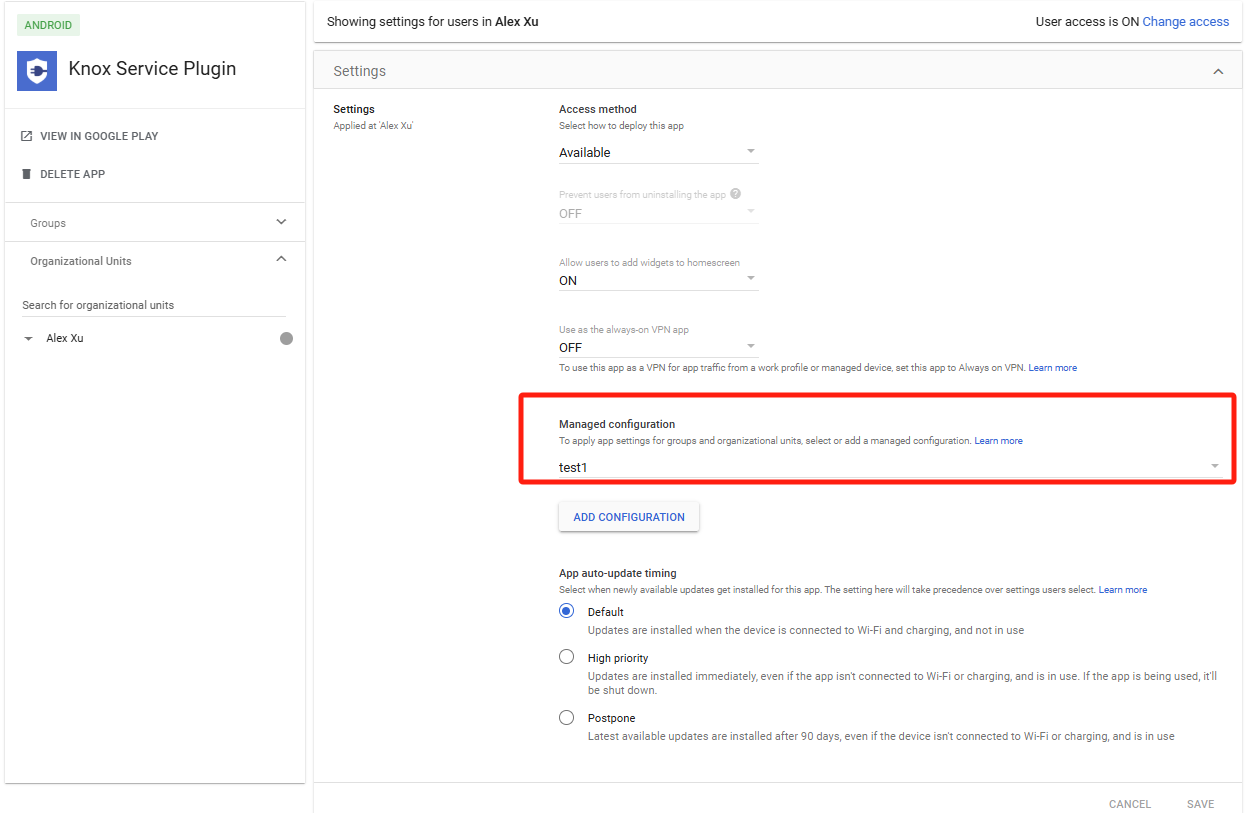Click the Search for organizational units field
1257x813 pixels.
tap(154, 305)
